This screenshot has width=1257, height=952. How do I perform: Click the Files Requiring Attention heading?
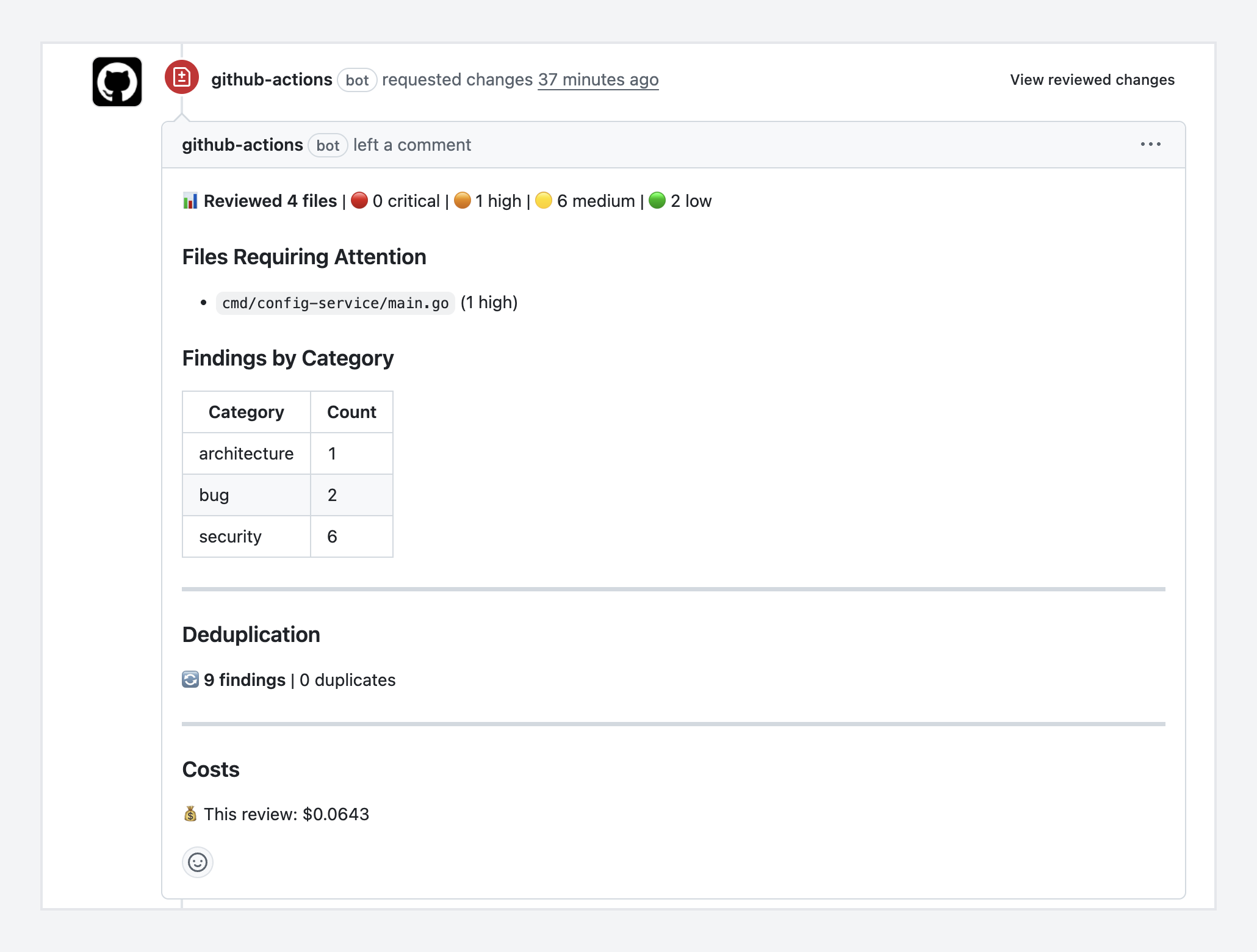(304, 257)
